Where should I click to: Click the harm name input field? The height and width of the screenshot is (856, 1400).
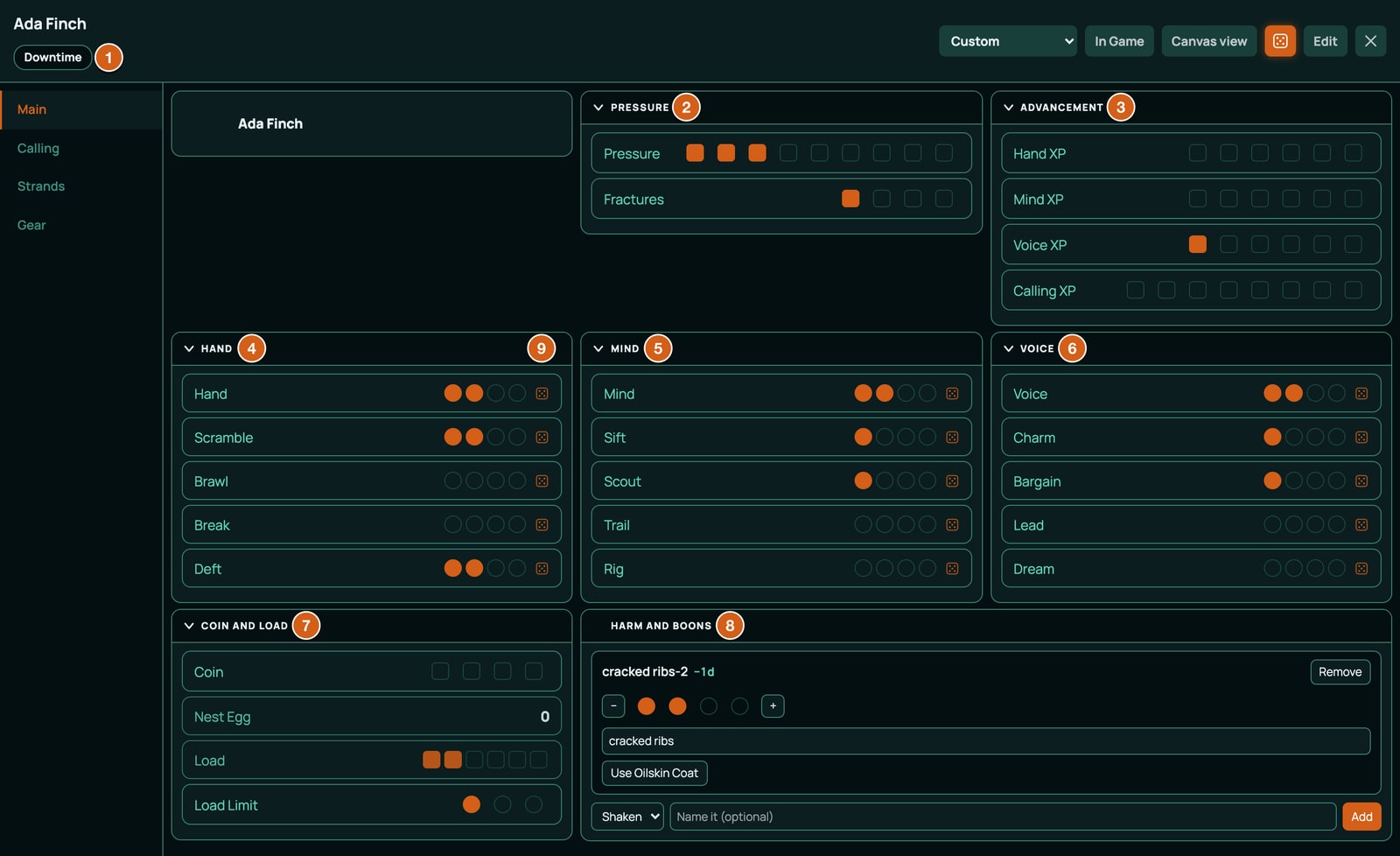pos(1003,817)
